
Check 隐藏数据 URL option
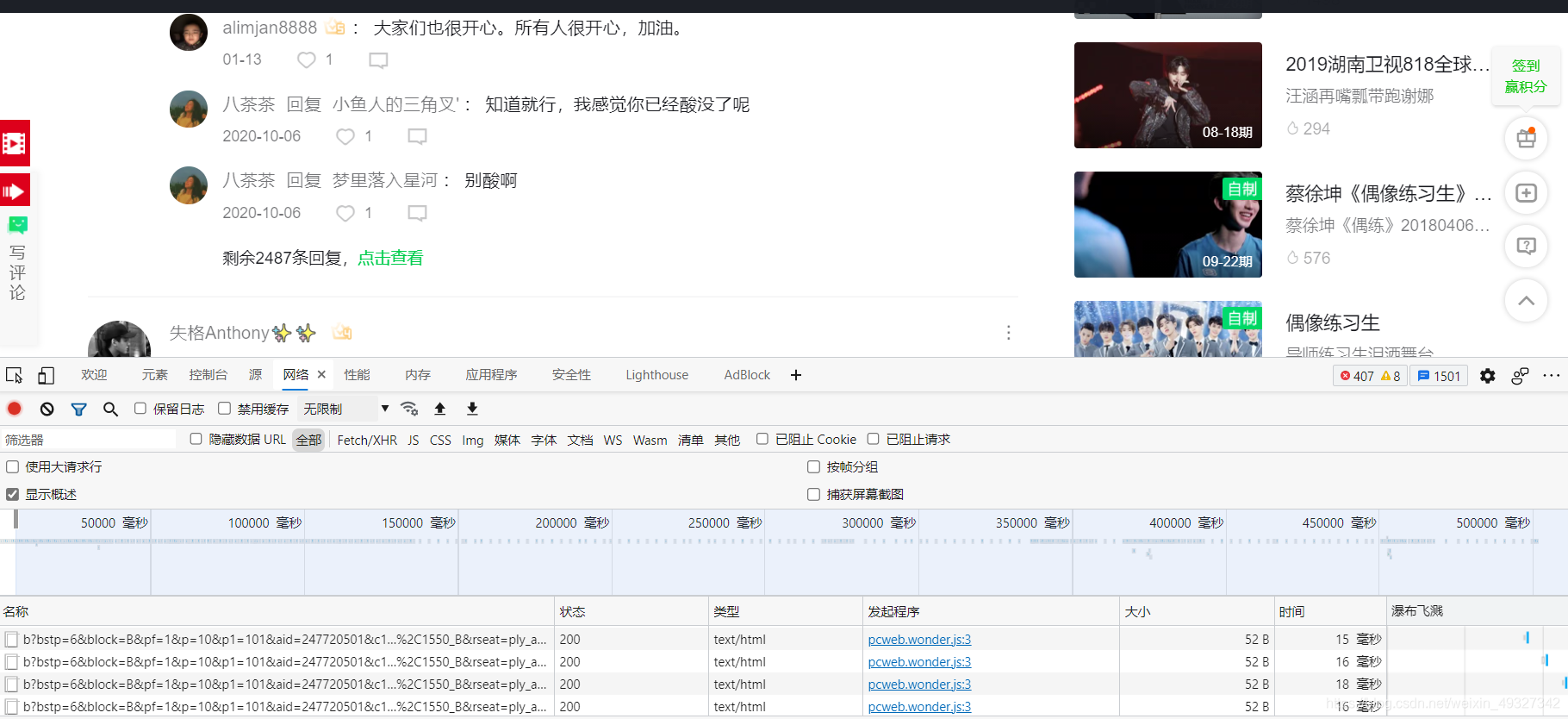click(196, 439)
